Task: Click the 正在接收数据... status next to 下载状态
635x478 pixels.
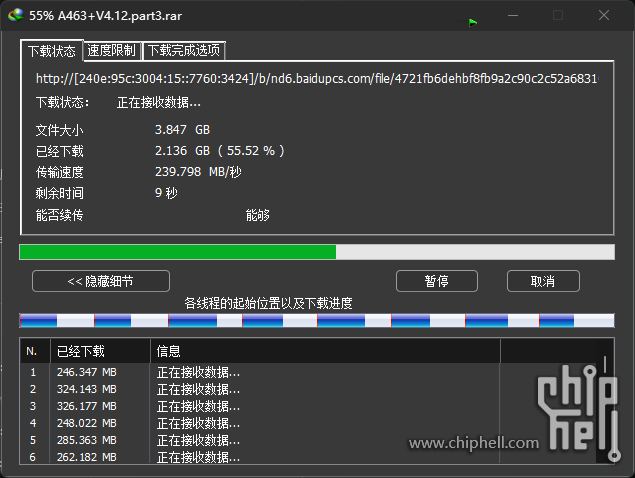Action: click(x=159, y=102)
